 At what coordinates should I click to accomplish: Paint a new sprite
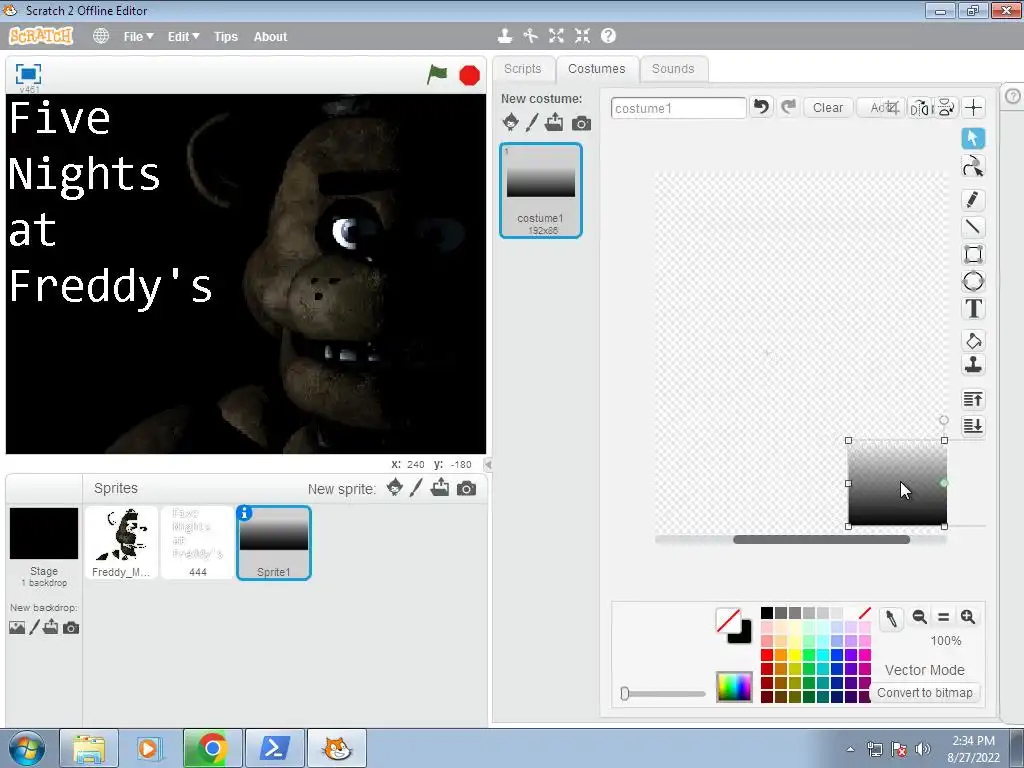pos(417,488)
